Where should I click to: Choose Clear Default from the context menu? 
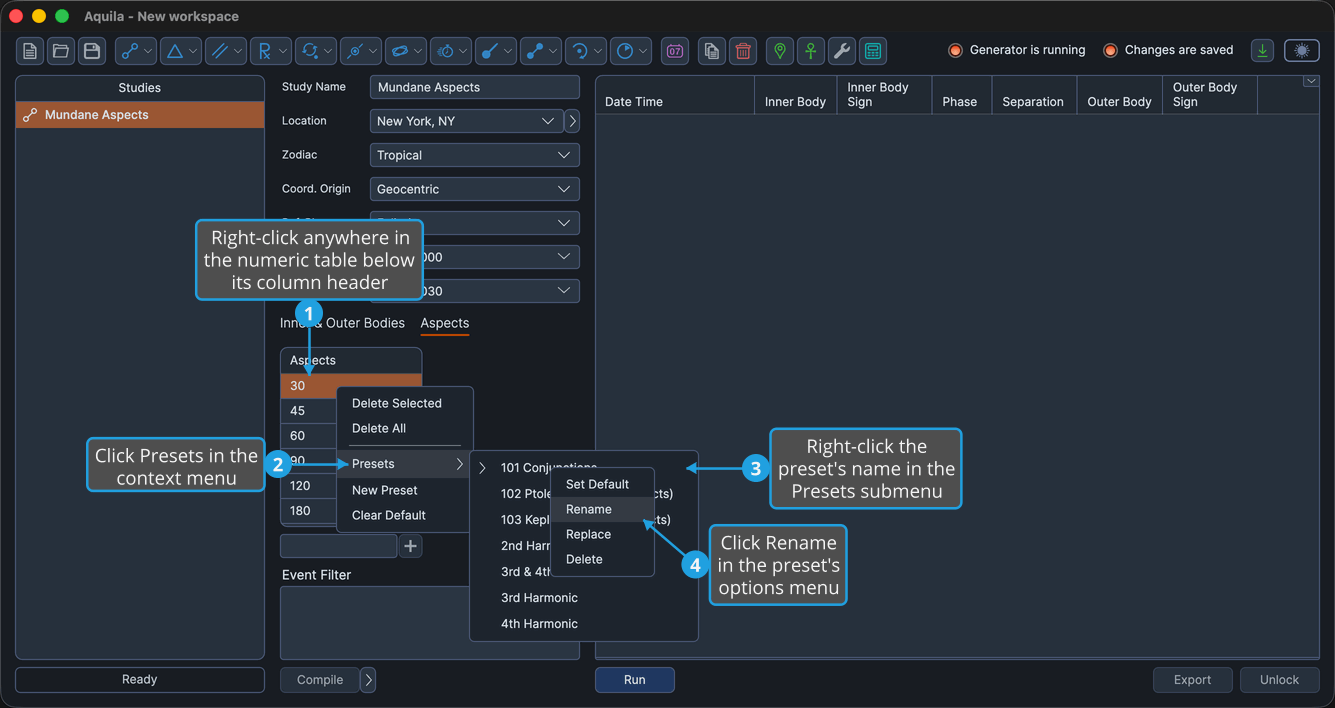(x=389, y=515)
